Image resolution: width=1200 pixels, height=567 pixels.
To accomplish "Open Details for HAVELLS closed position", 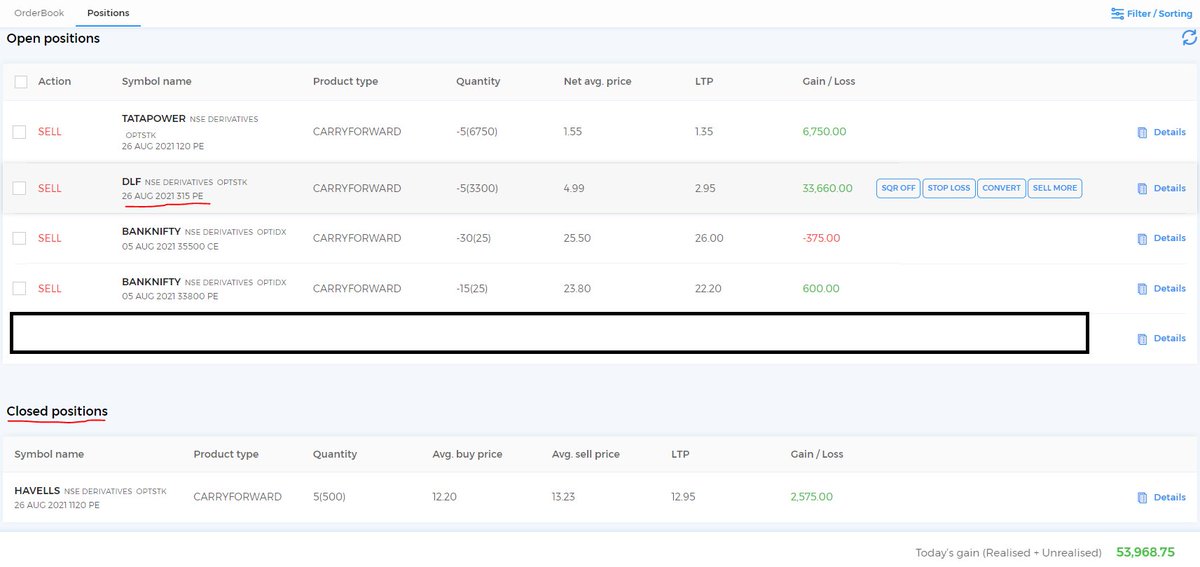I will [x=1161, y=497].
